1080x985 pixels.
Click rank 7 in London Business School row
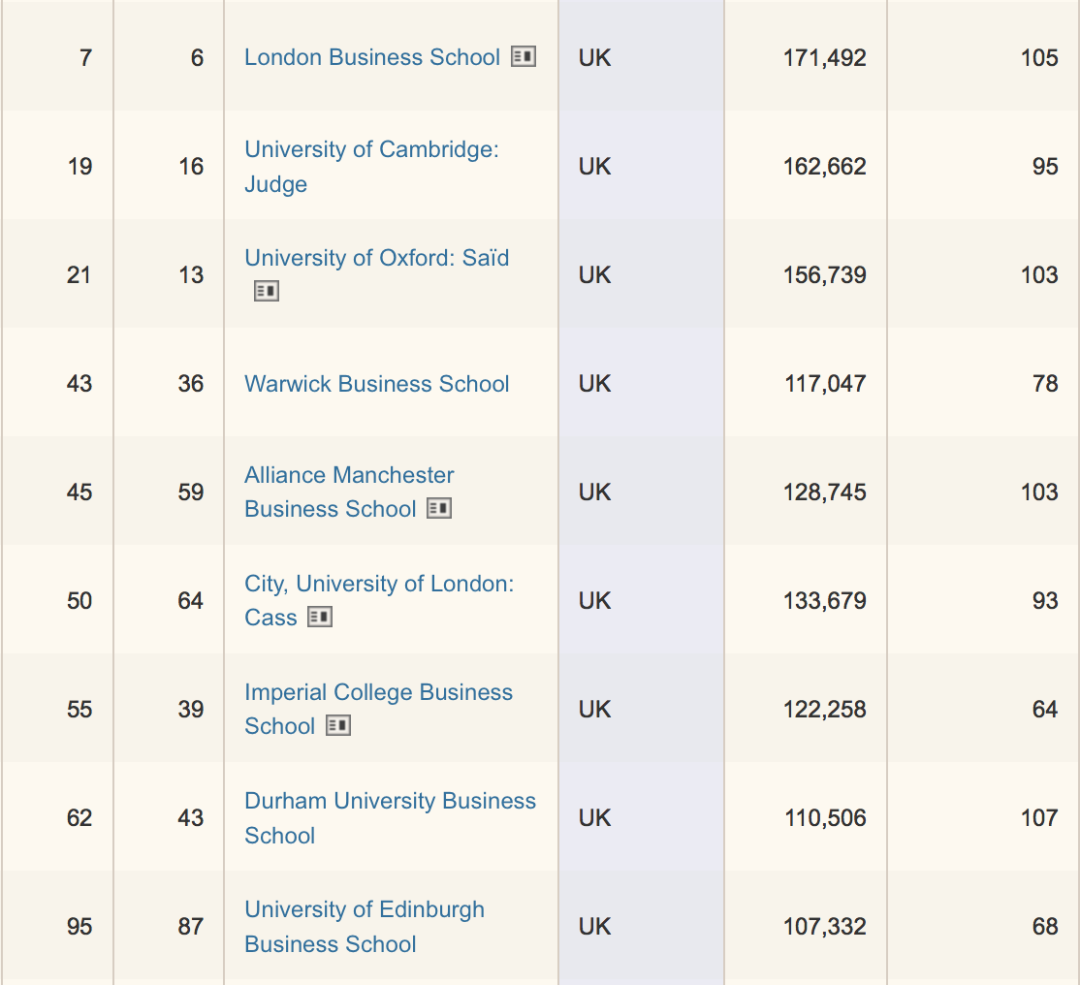coord(85,58)
